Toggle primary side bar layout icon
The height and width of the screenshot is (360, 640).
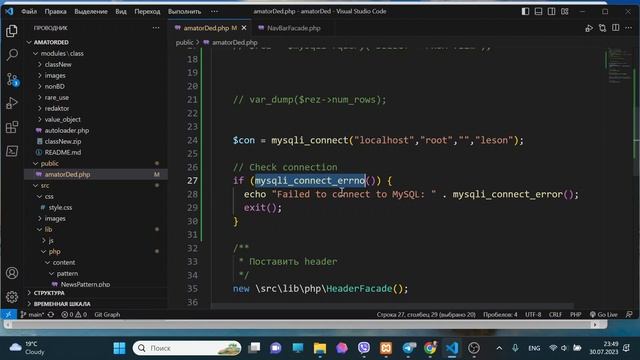click(525, 11)
